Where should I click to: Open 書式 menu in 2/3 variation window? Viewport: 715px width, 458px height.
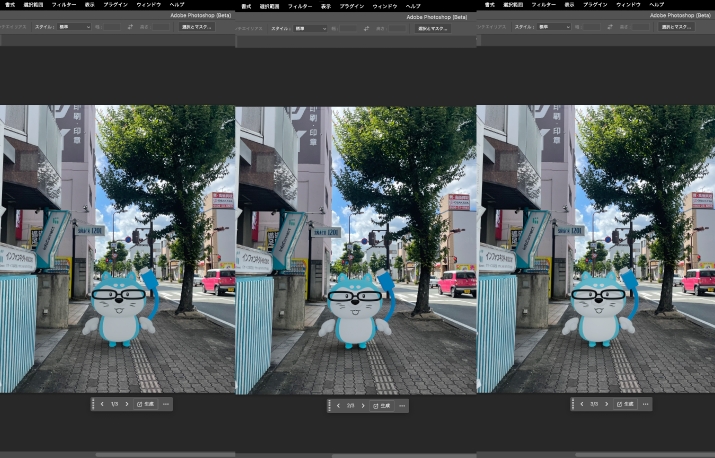tap(246, 6)
